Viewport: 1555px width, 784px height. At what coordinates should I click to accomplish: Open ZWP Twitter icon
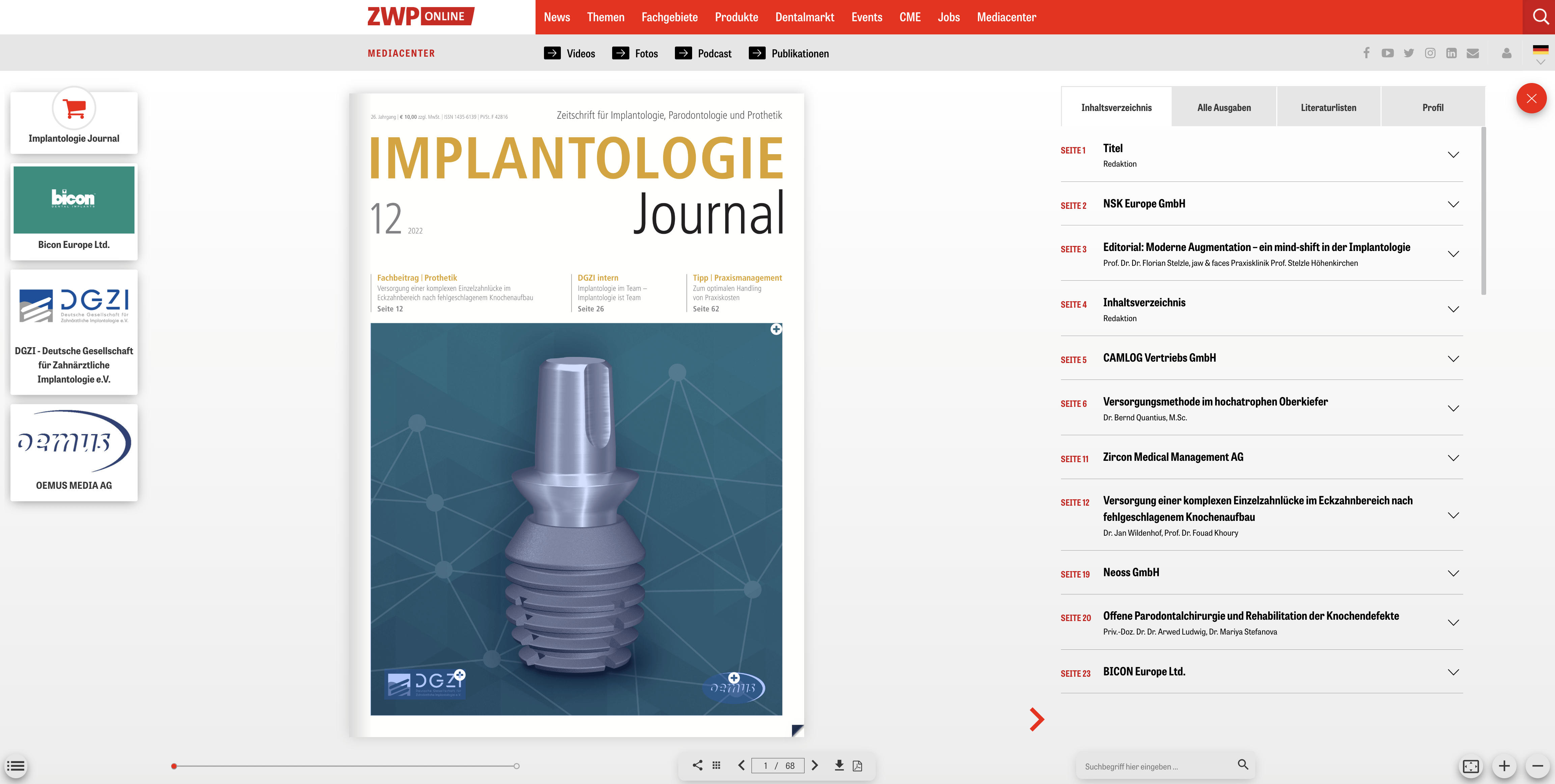tap(1409, 53)
